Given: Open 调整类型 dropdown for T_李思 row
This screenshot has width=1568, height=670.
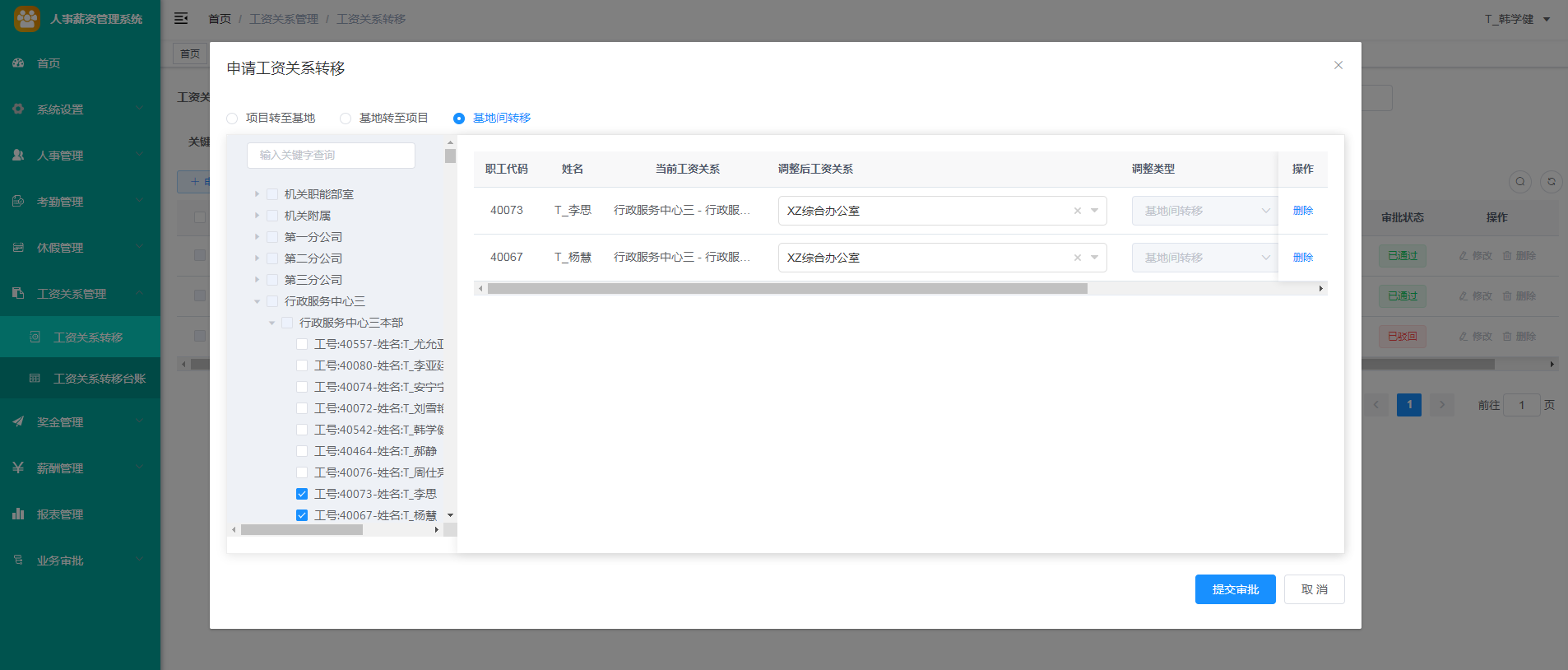Looking at the screenshot, I should 1204,211.
